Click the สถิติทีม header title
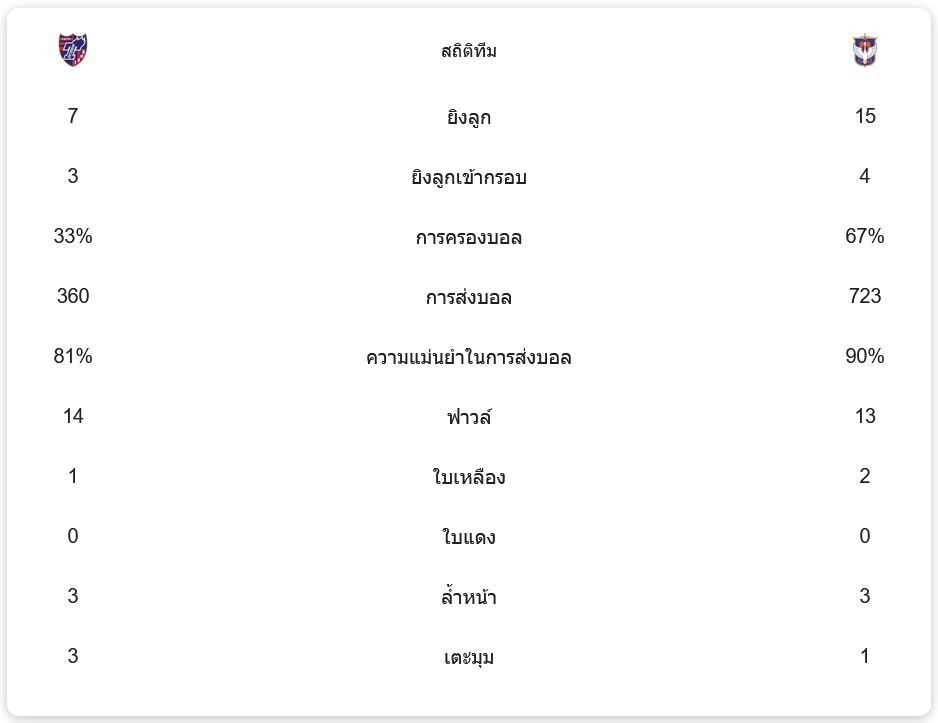 469,51
